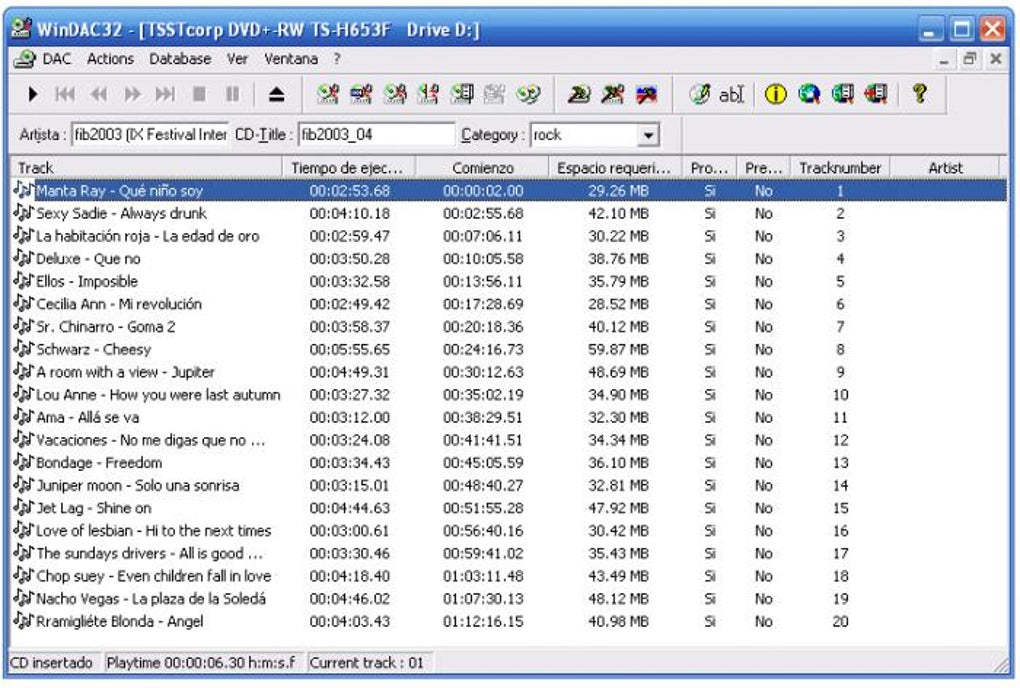Screen dimensions: 1020x688
Task: Click the globe internet database icon
Action: pyautogui.click(x=809, y=95)
